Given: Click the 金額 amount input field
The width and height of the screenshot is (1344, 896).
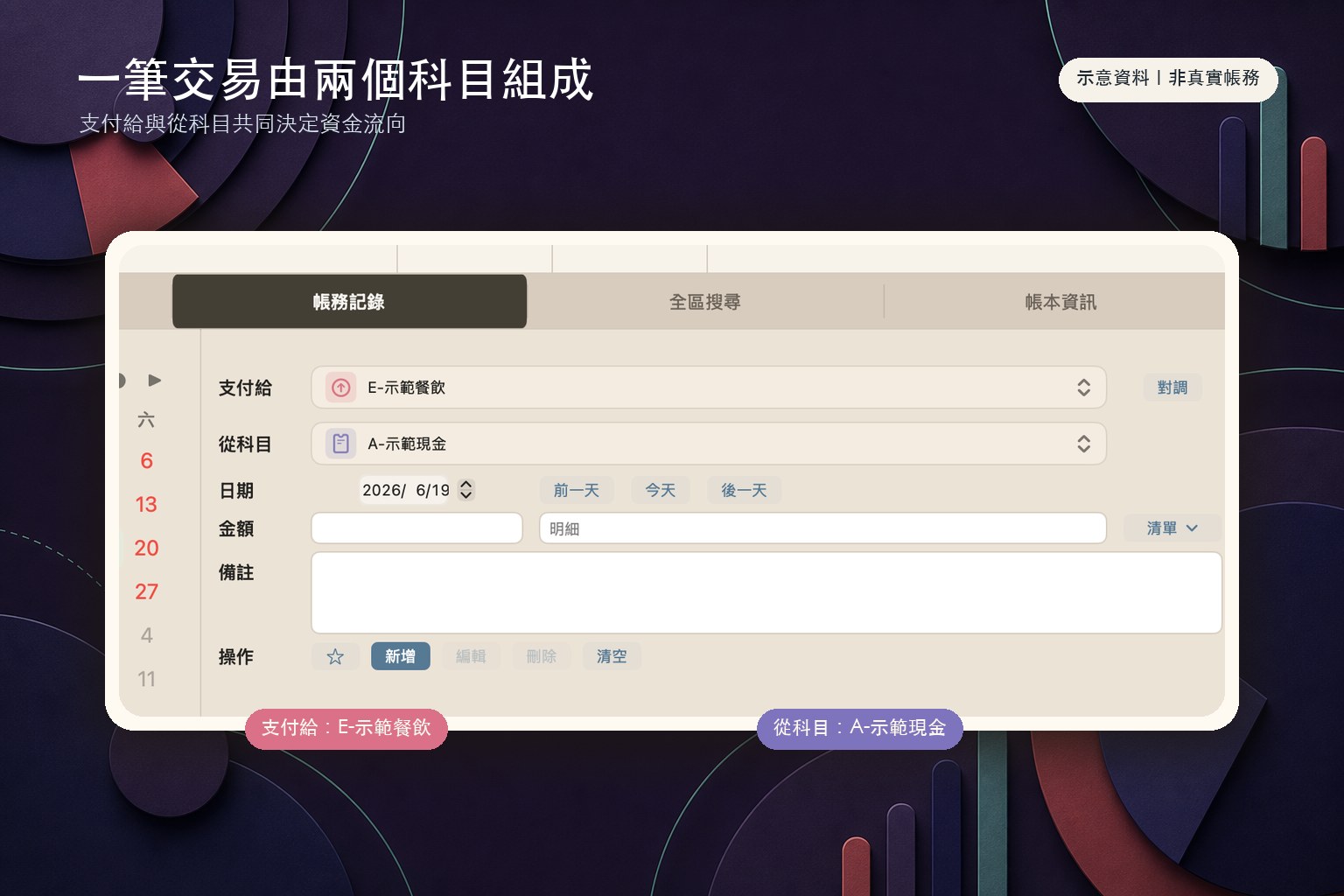Looking at the screenshot, I should pos(417,528).
